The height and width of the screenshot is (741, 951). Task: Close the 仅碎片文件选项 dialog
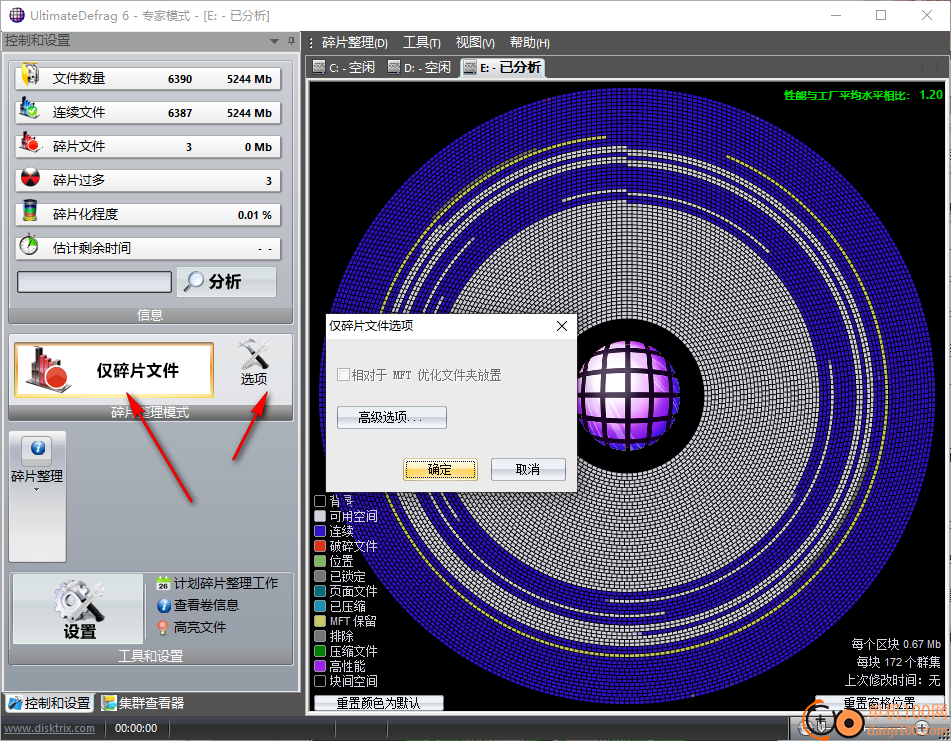point(562,326)
